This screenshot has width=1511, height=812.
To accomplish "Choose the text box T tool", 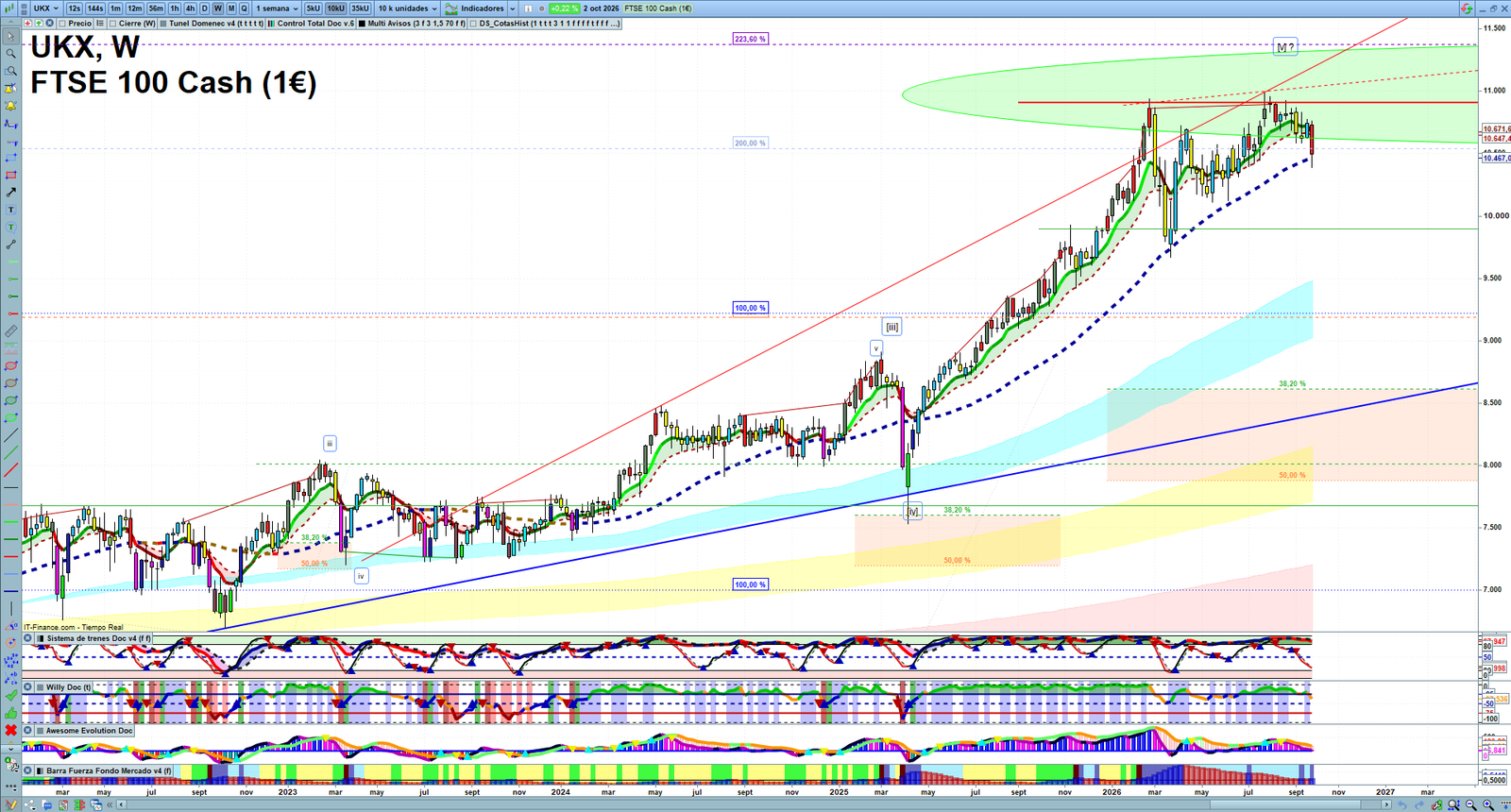I will [x=11, y=210].
